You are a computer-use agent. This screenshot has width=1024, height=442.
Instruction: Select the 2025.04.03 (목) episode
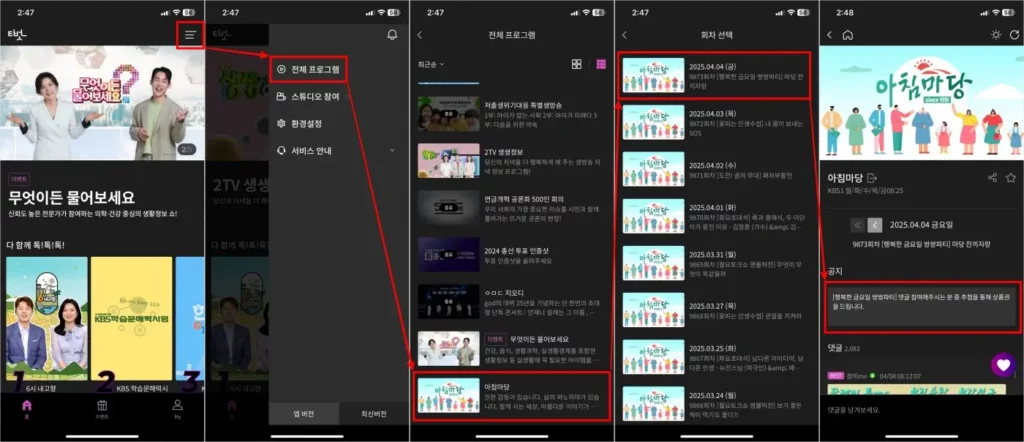pos(714,122)
